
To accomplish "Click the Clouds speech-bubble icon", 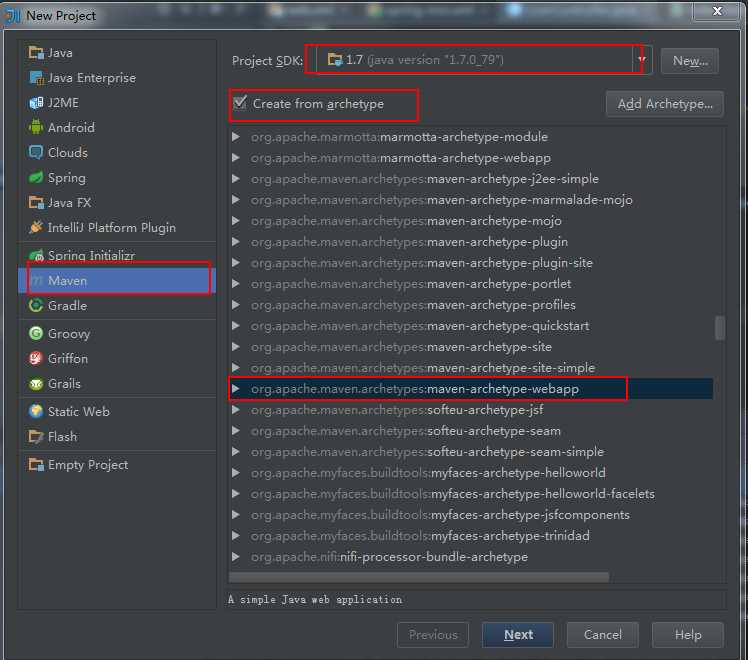I will coord(36,153).
